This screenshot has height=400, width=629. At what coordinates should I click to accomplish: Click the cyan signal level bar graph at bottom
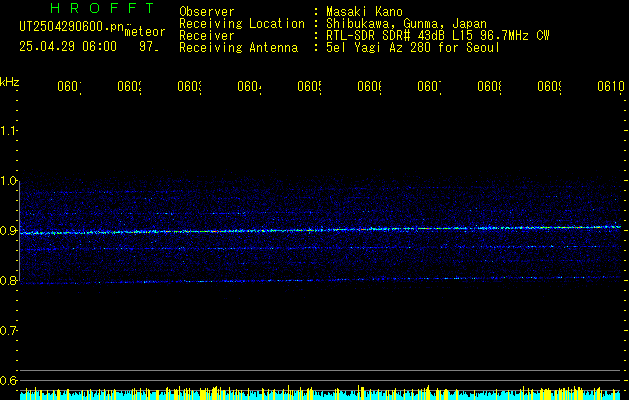coord(320,394)
